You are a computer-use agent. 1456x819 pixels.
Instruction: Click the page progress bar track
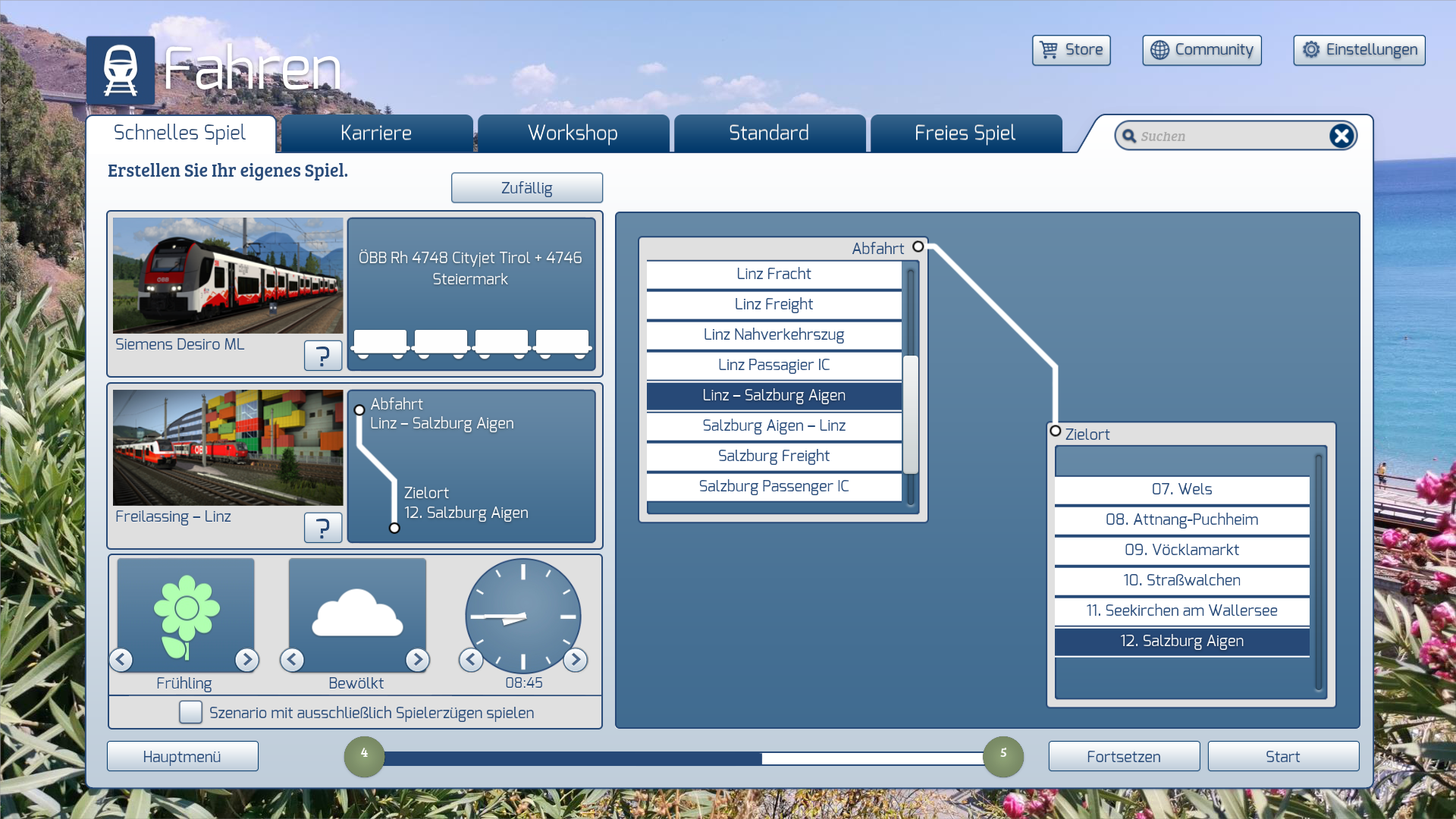(x=684, y=758)
